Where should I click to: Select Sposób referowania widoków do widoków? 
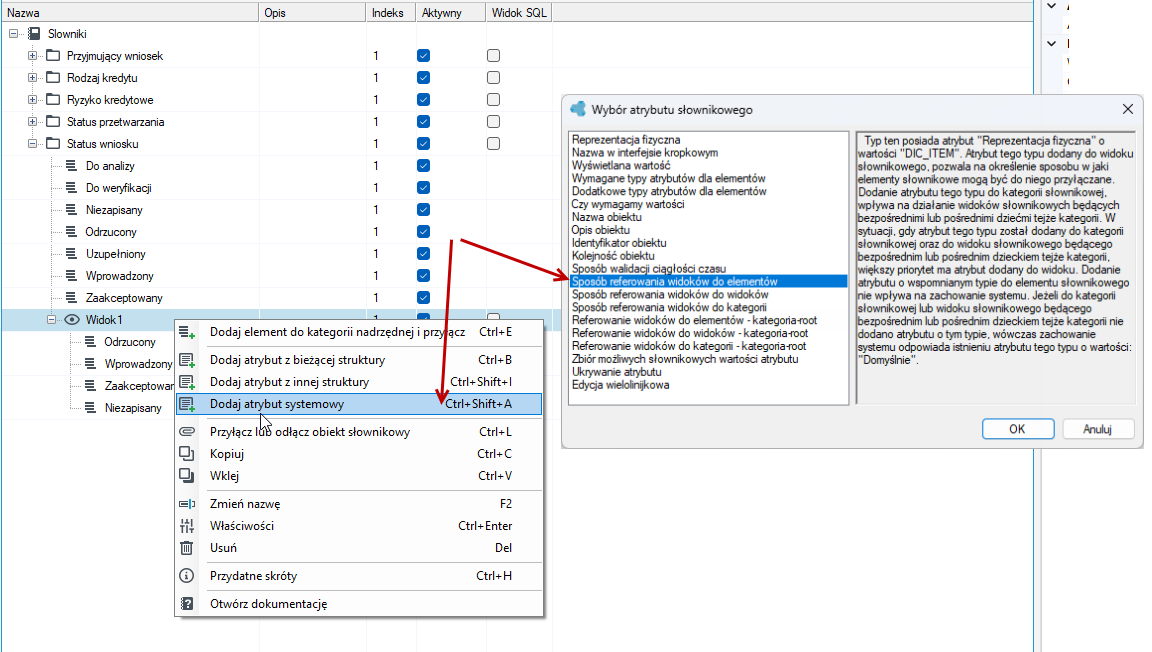[670, 295]
